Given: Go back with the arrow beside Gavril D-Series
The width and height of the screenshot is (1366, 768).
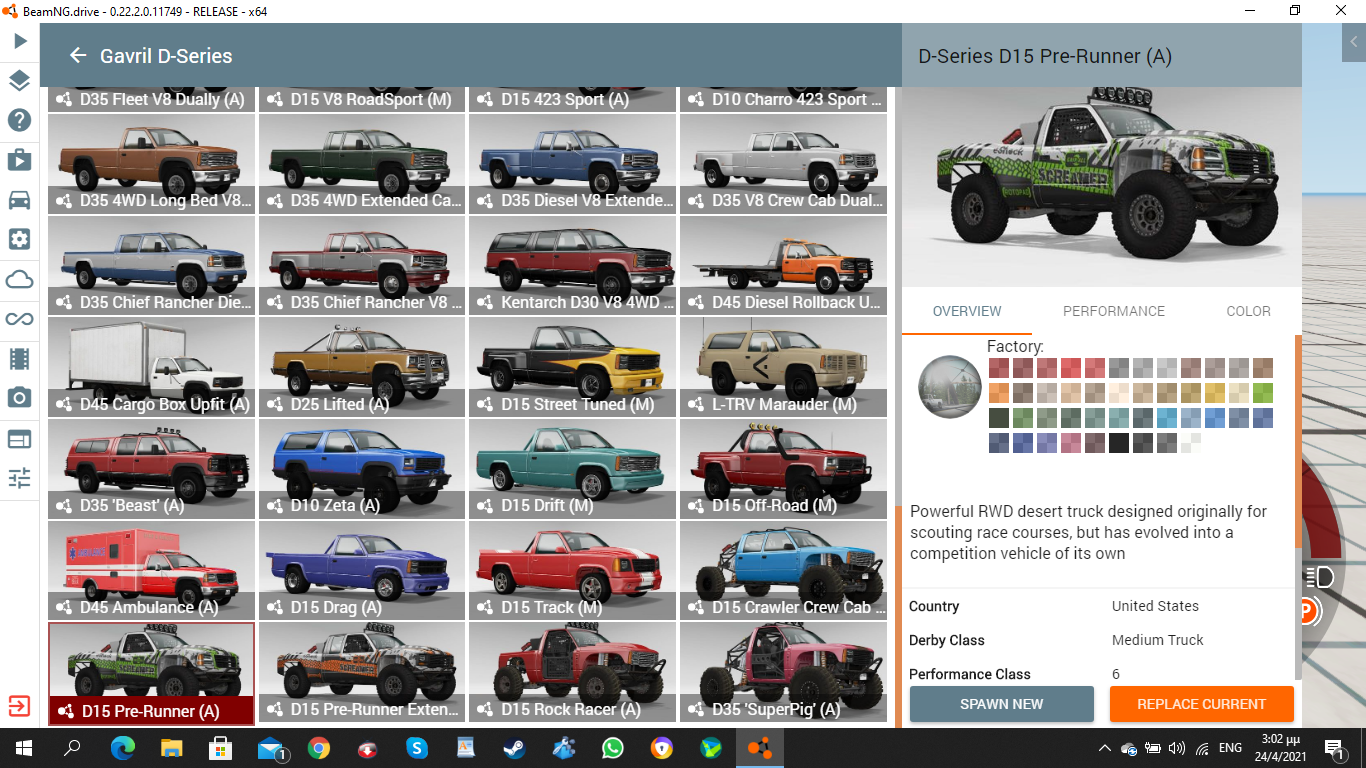Looking at the screenshot, I should [x=77, y=56].
